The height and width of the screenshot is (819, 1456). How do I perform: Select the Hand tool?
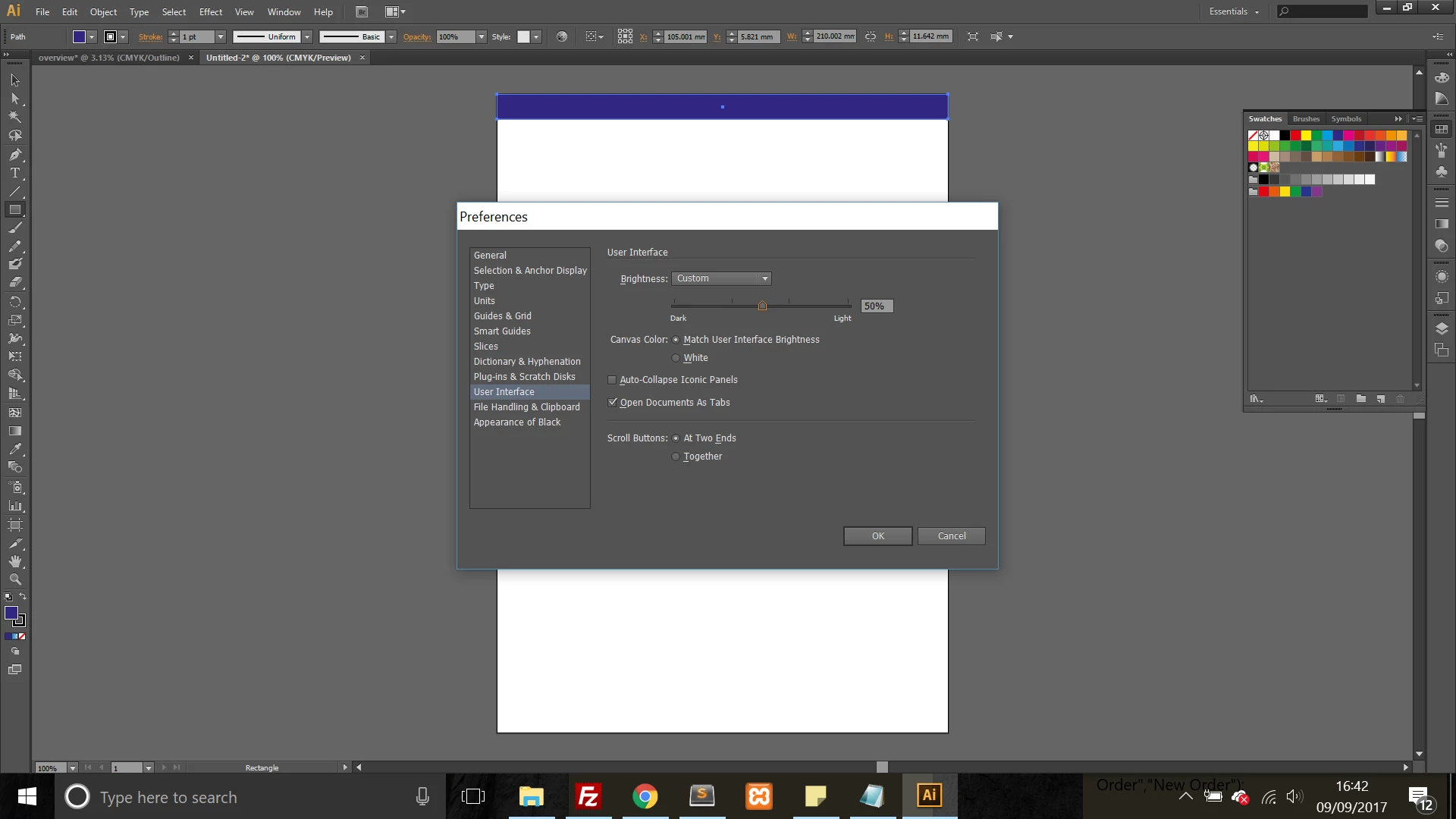[14, 561]
